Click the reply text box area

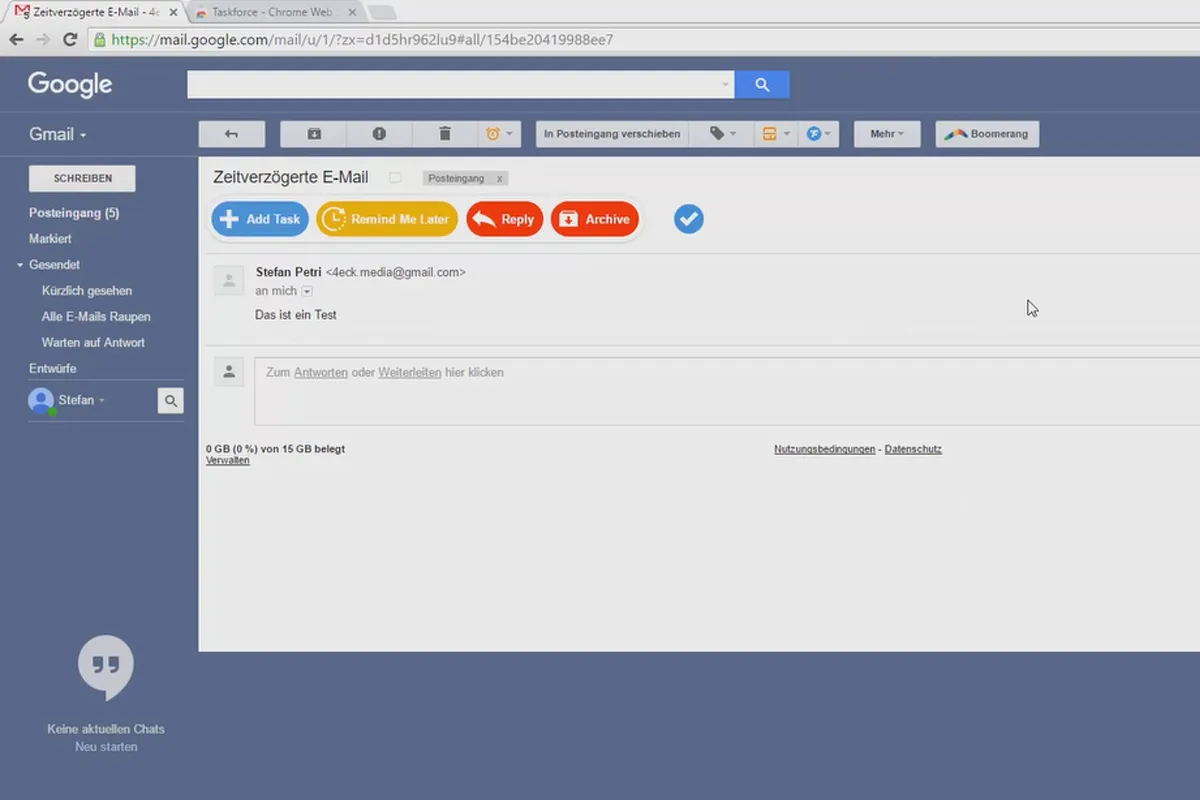click(x=727, y=391)
